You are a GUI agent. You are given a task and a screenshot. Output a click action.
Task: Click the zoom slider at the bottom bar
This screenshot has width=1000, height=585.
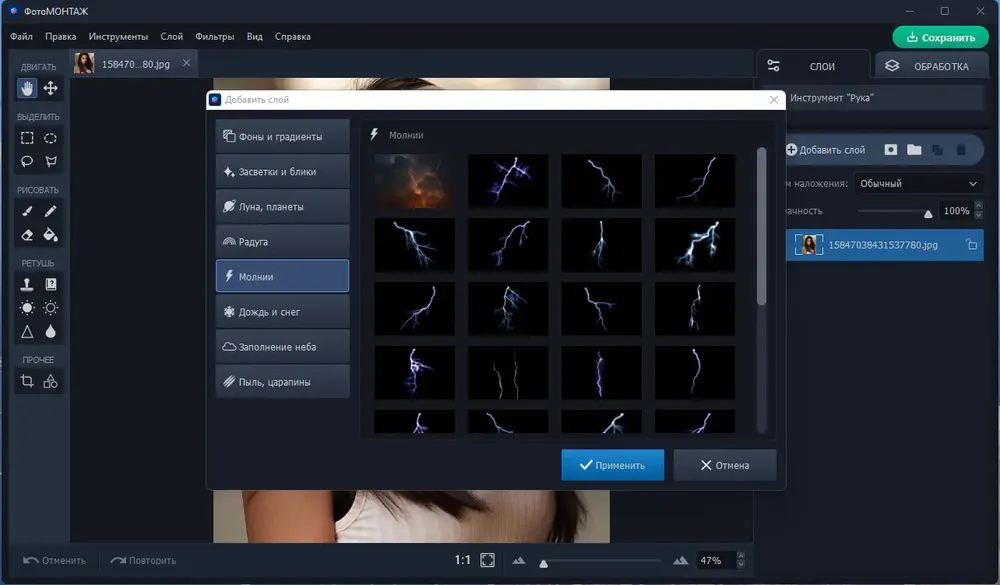pyautogui.click(x=599, y=561)
